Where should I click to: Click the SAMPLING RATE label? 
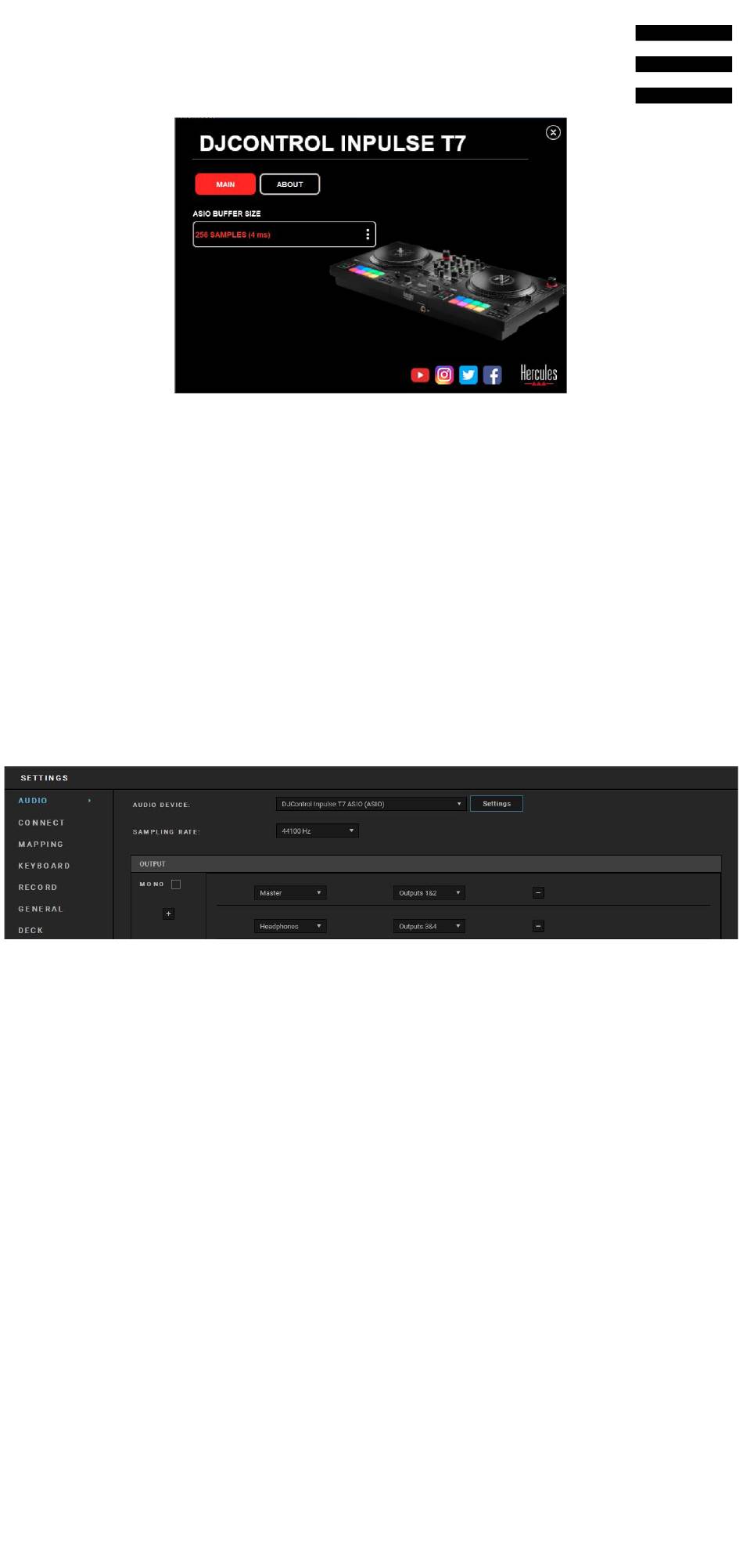click(x=167, y=832)
